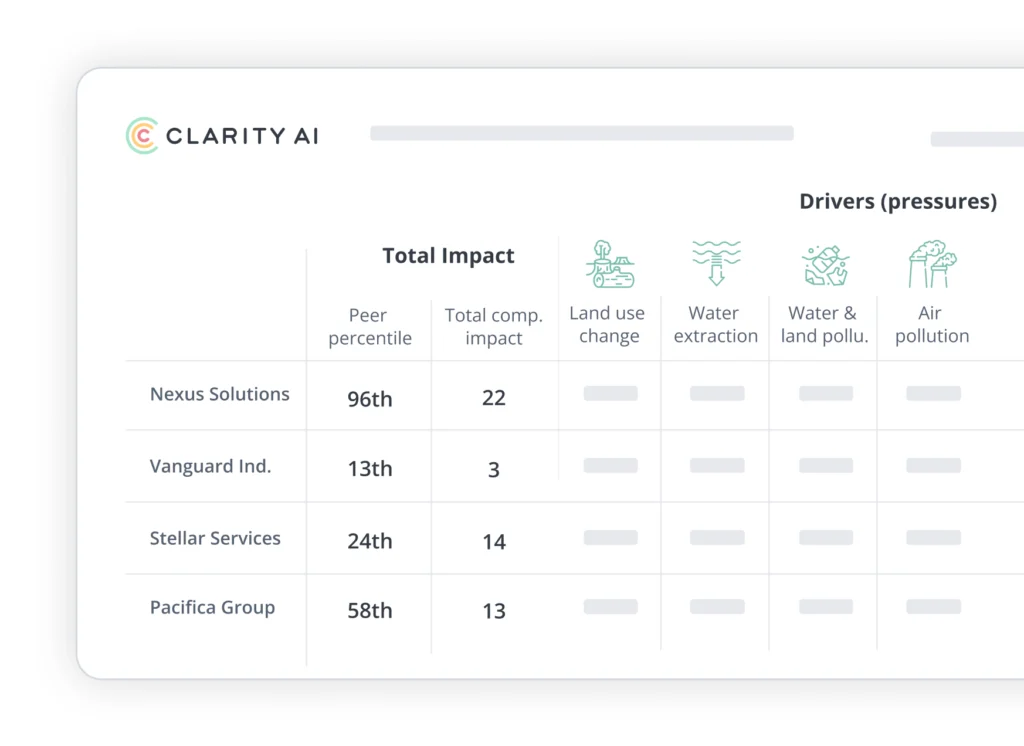Image resolution: width=1024 pixels, height=746 pixels.
Task: Click the Total Impact group heading
Action: tap(448, 256)
